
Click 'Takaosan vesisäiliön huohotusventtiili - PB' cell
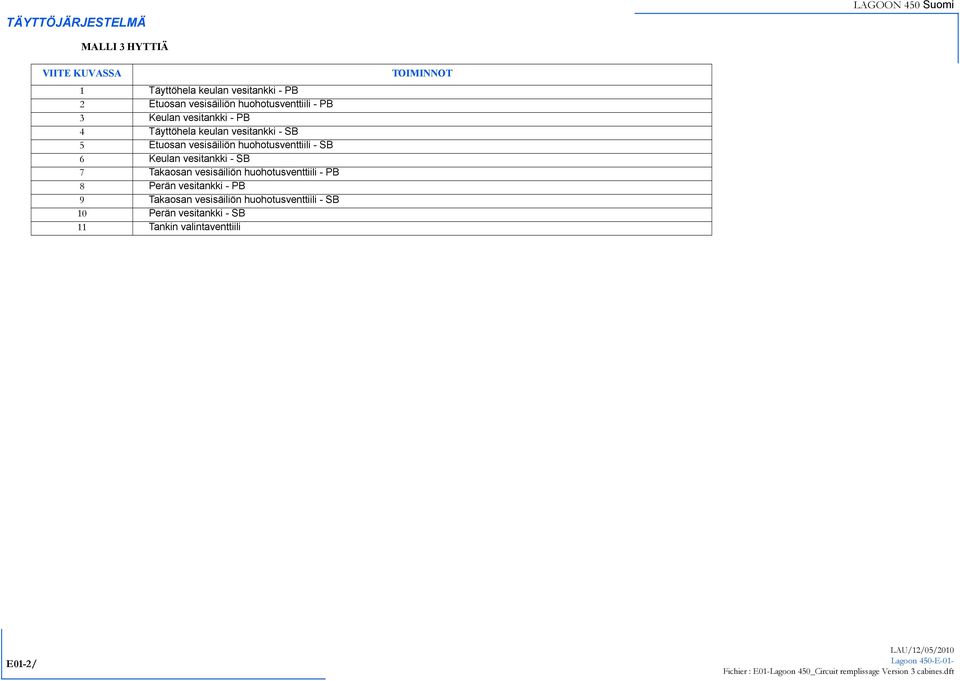422,173
